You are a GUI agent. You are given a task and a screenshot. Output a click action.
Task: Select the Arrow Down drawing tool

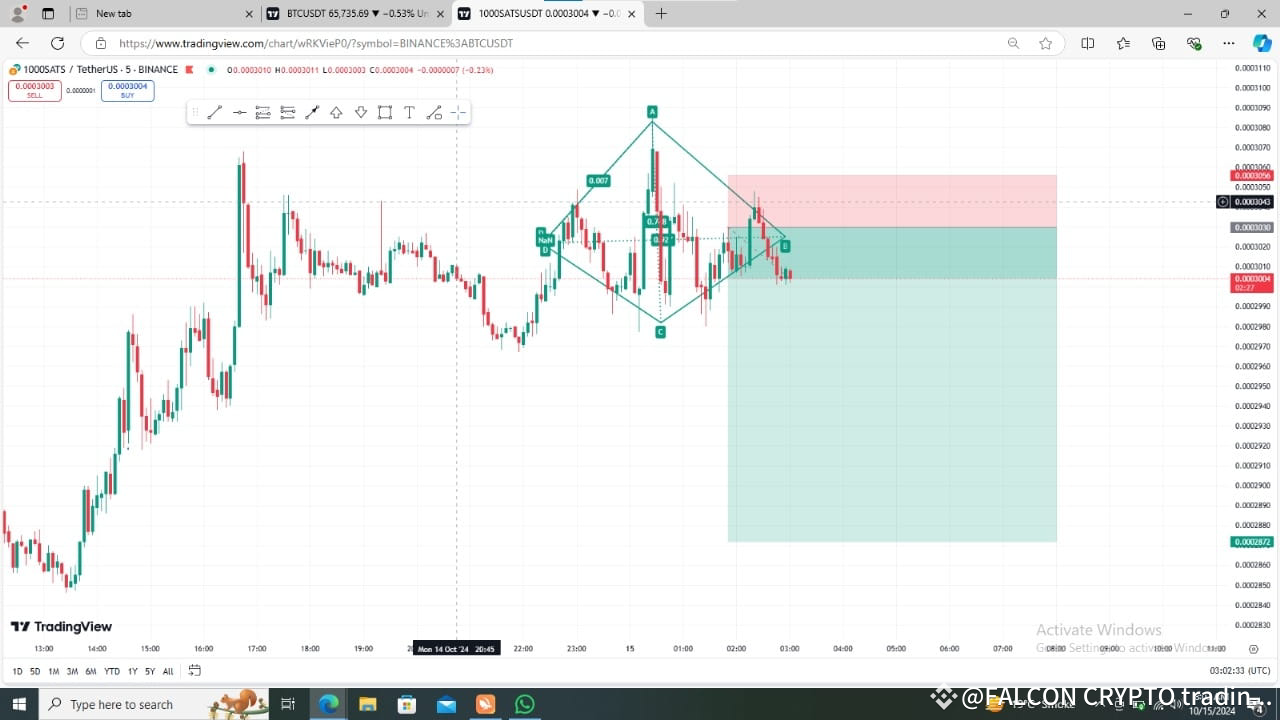click(x=361, y=112)
